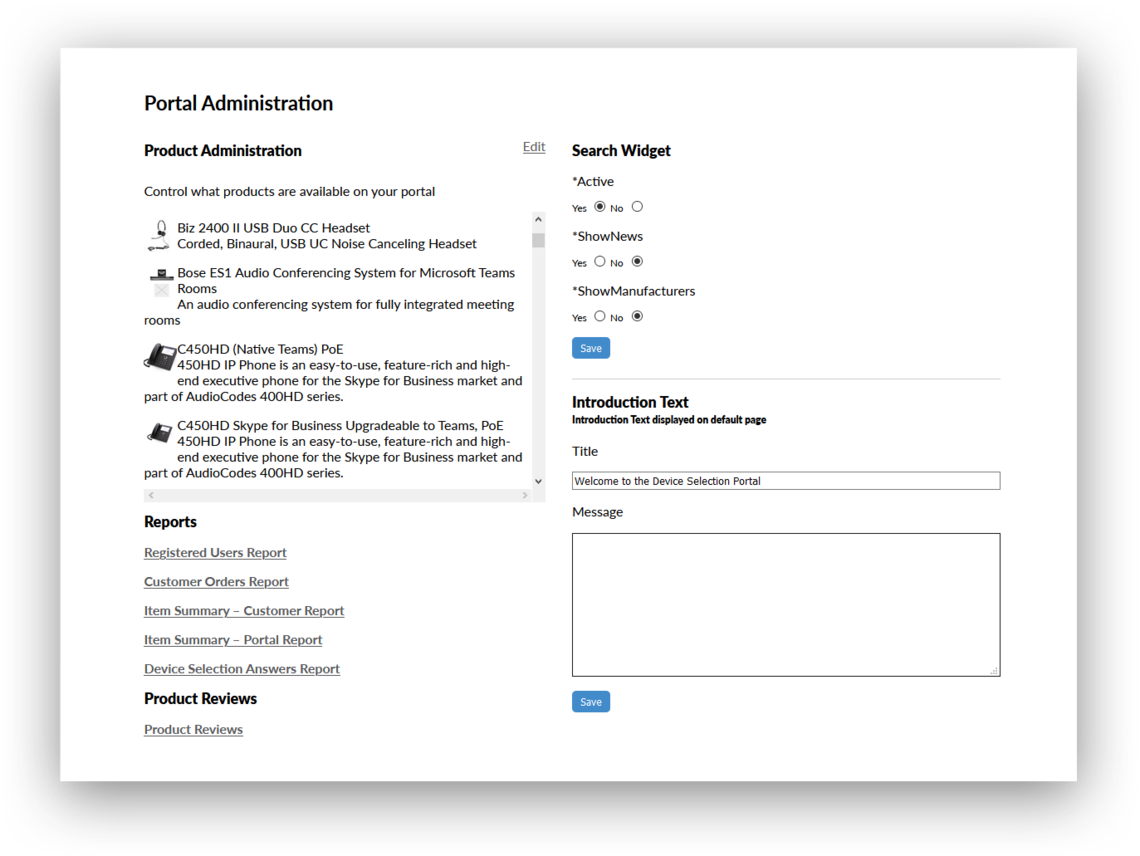Click the C450HD Native Teams phone image

click(160, 357)
